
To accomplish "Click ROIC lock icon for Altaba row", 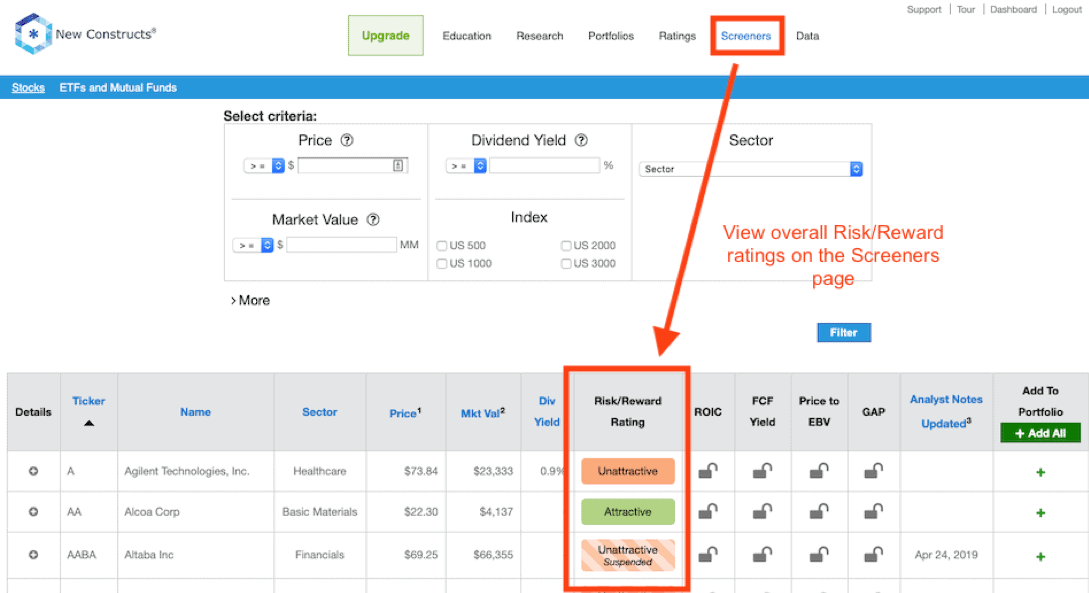I will [x=708, y=554].
